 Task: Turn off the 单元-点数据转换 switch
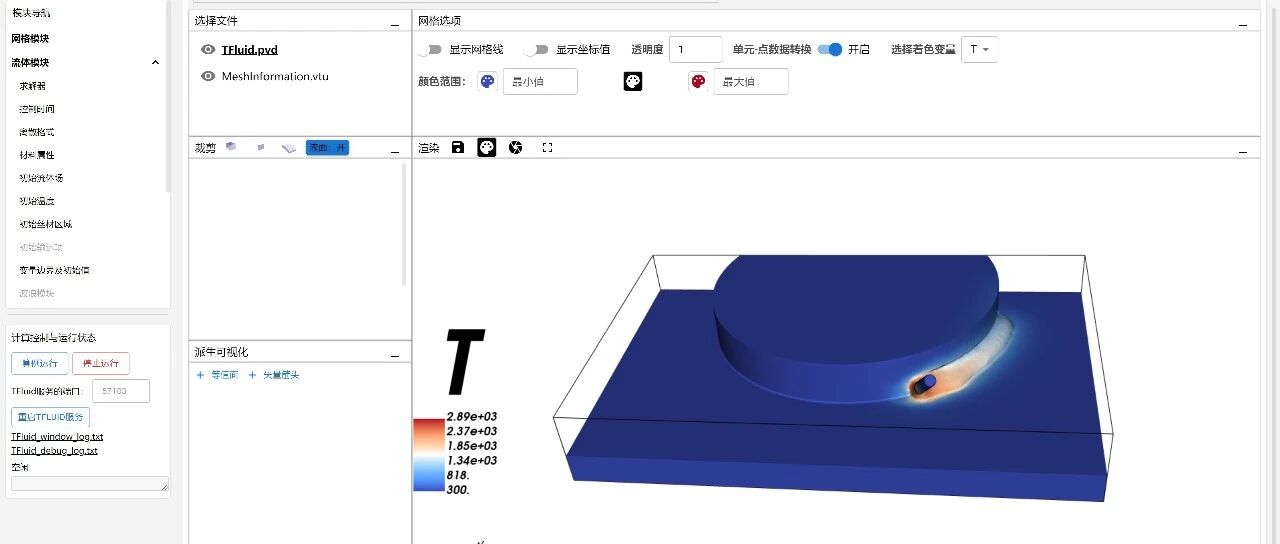pyautogui.click(x=830, y=49)
